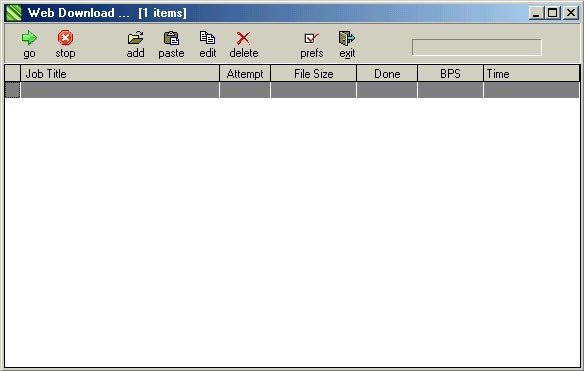Delete the selected job with the red X
The width and height of the screenshot is (584, 371).
pos(244,38)
